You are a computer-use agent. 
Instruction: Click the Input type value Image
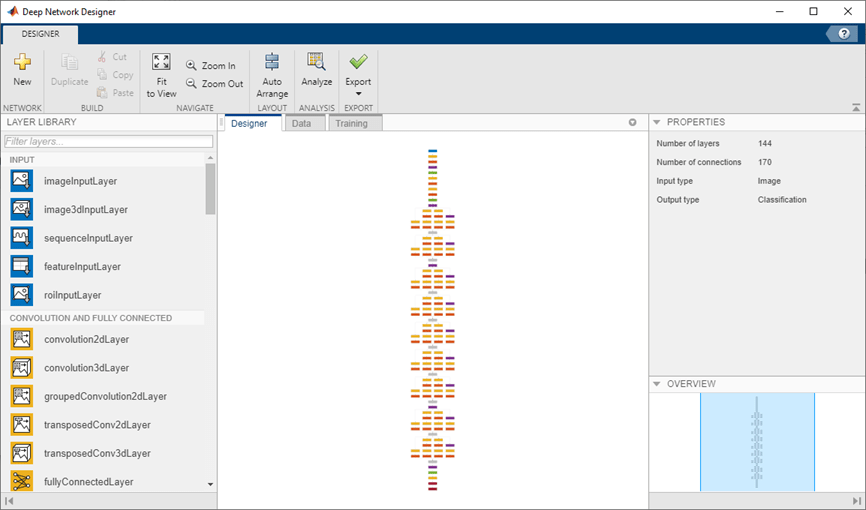point(769,181)
